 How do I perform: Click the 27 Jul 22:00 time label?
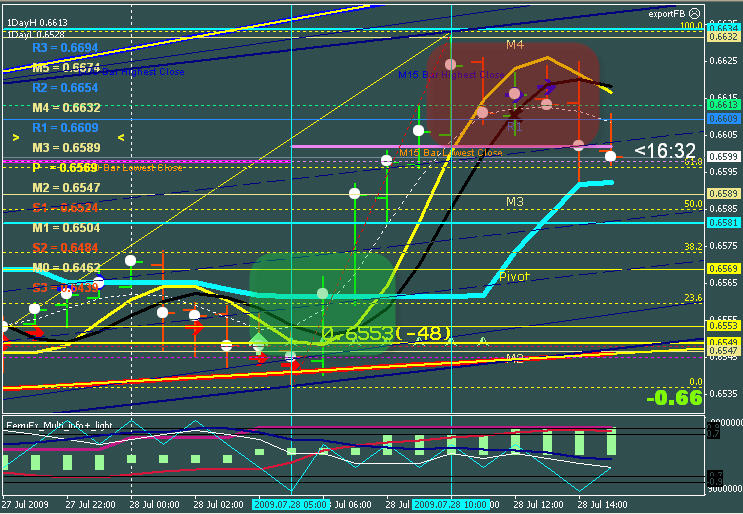90,505
